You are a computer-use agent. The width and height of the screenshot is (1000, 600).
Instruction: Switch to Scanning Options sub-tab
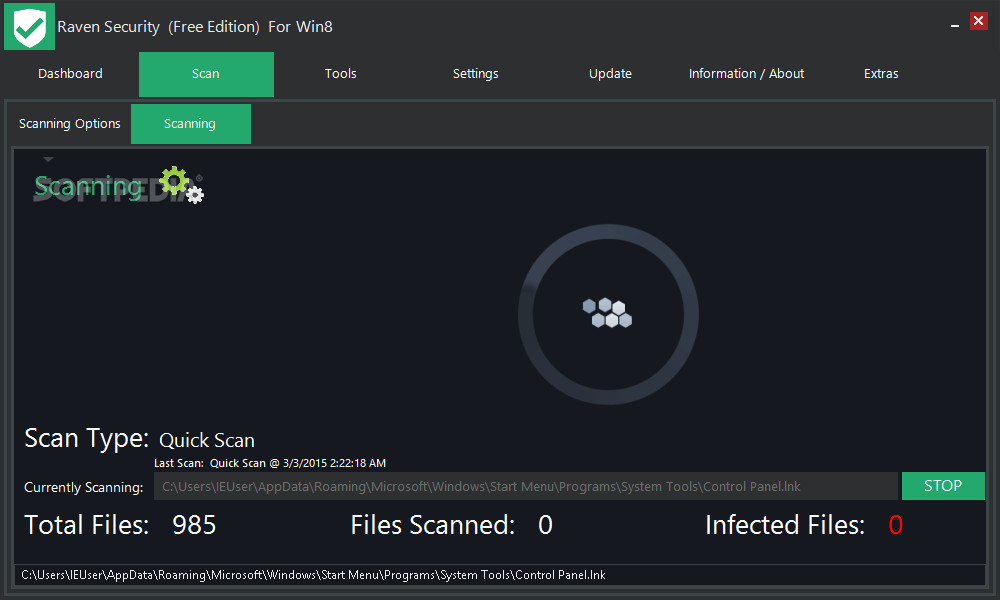[x=70, y=124]
